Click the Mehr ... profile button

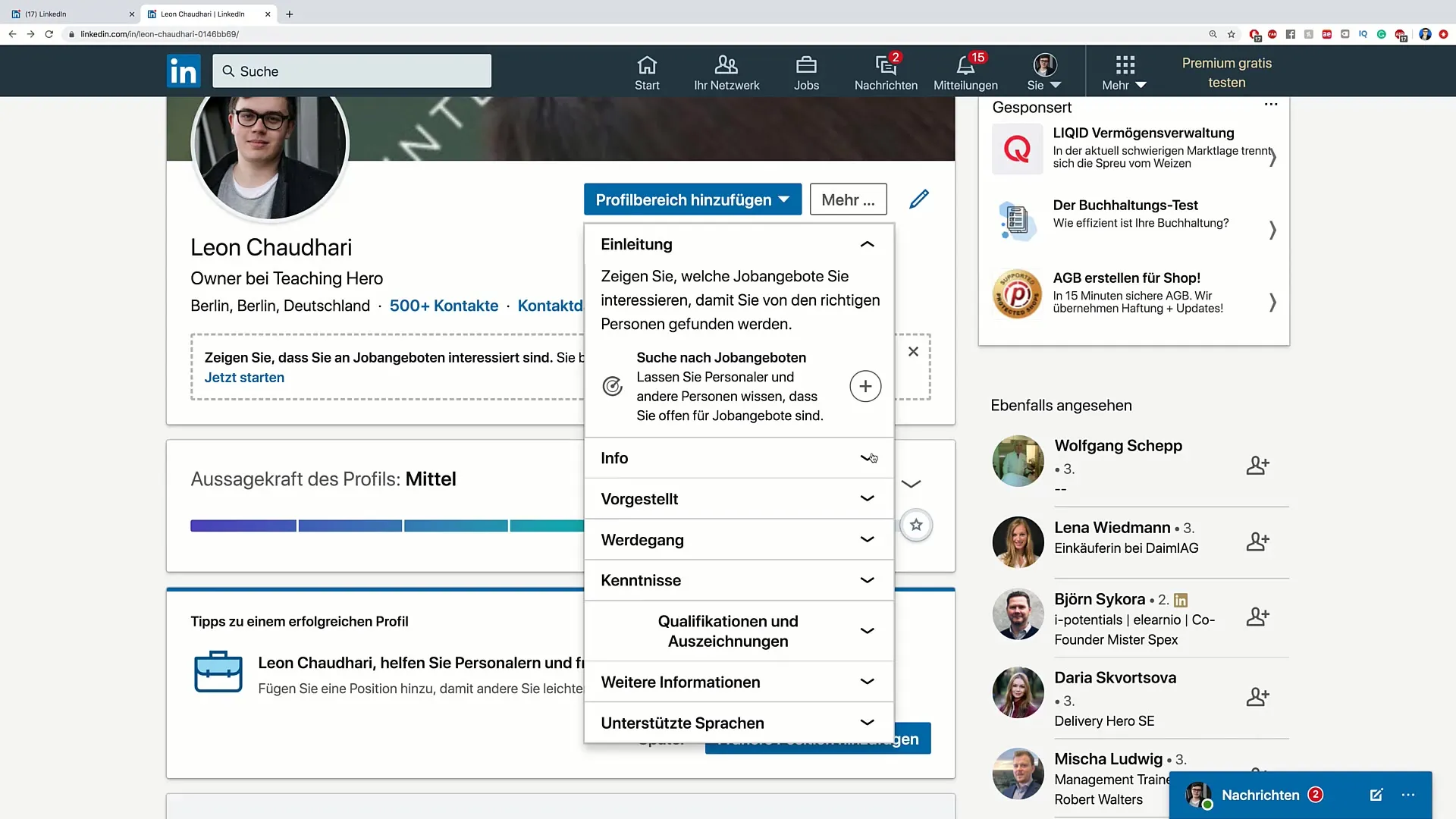click(848, 199)
